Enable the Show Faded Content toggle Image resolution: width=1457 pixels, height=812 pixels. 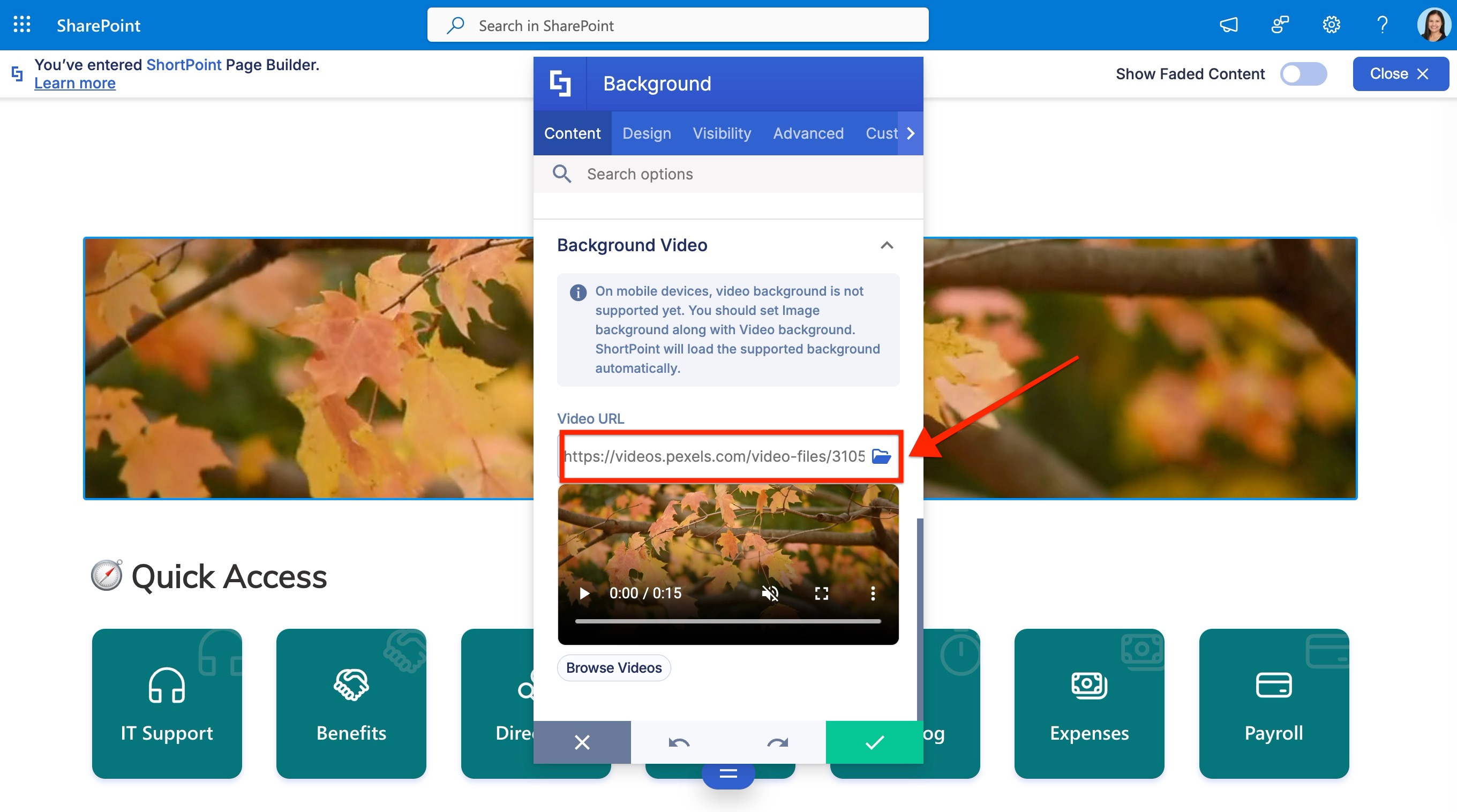tap(1303, 73)
